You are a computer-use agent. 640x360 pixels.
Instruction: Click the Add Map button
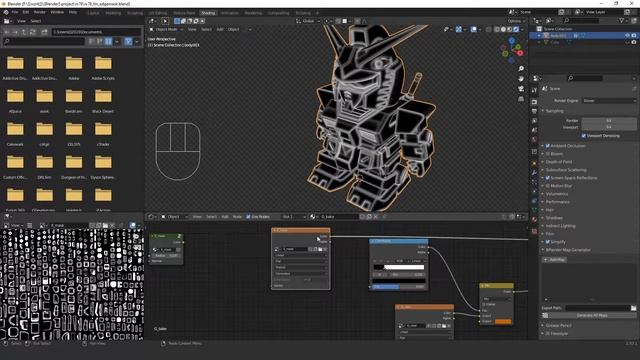[x=554, y=260]
